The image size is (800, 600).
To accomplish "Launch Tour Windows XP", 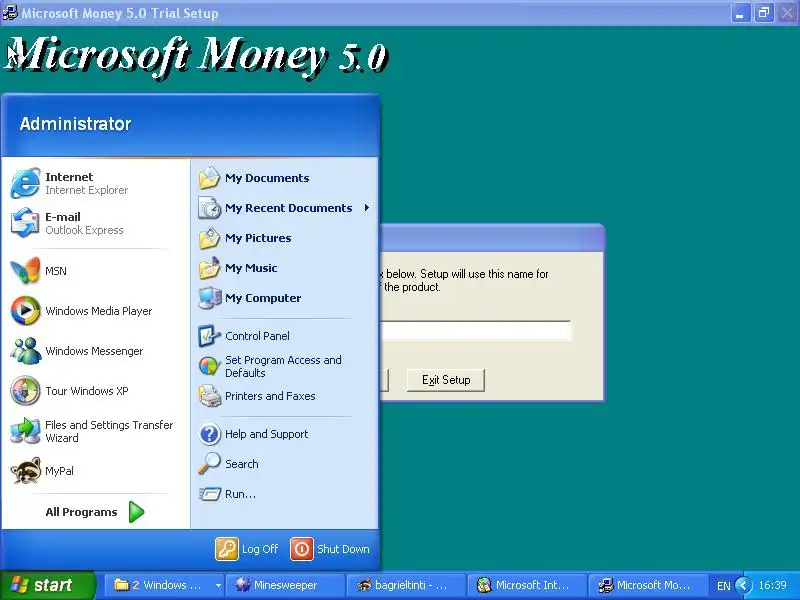I will point(95,391).
